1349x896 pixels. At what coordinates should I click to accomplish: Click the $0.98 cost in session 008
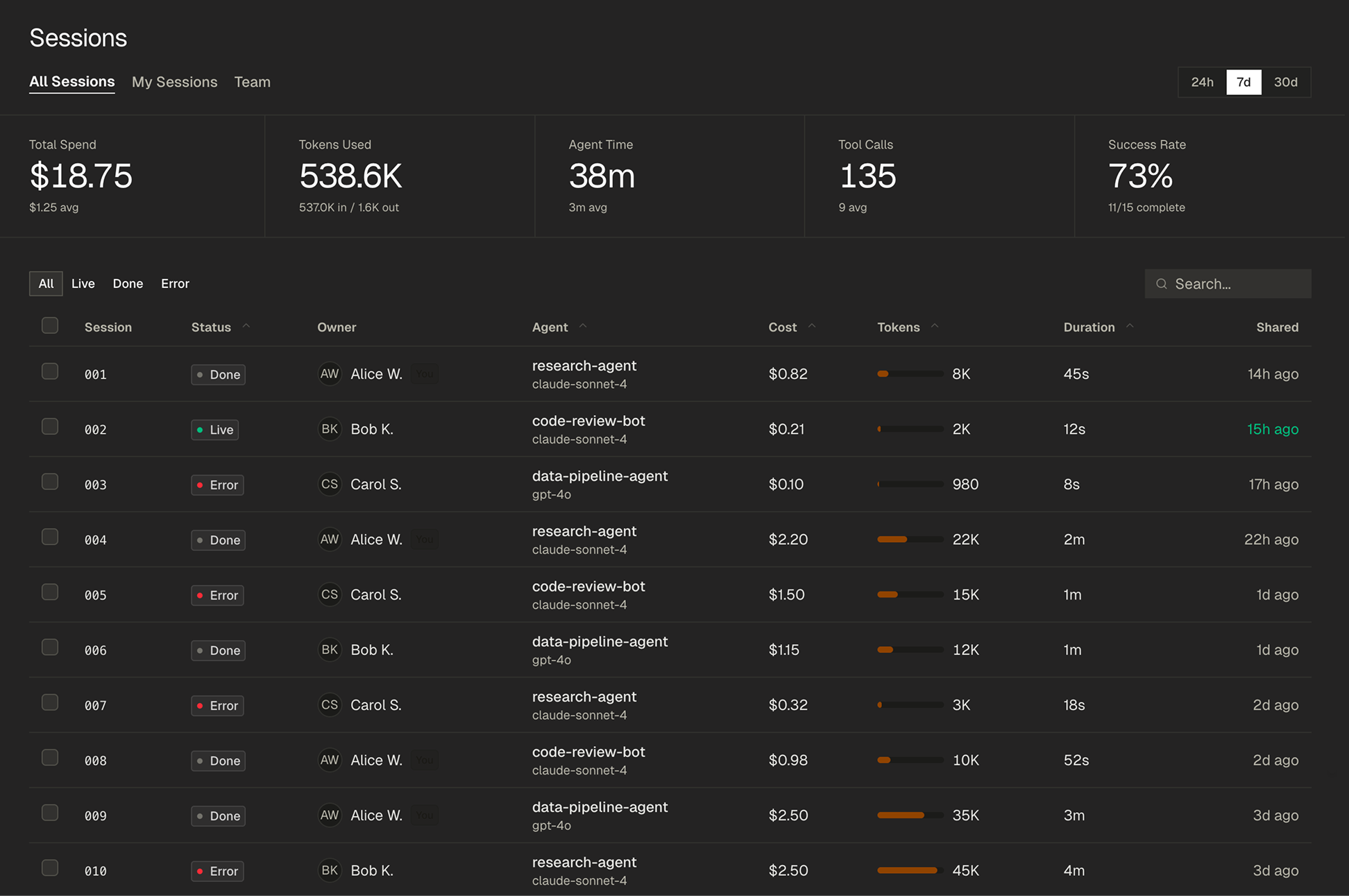[x=788, y=760]
